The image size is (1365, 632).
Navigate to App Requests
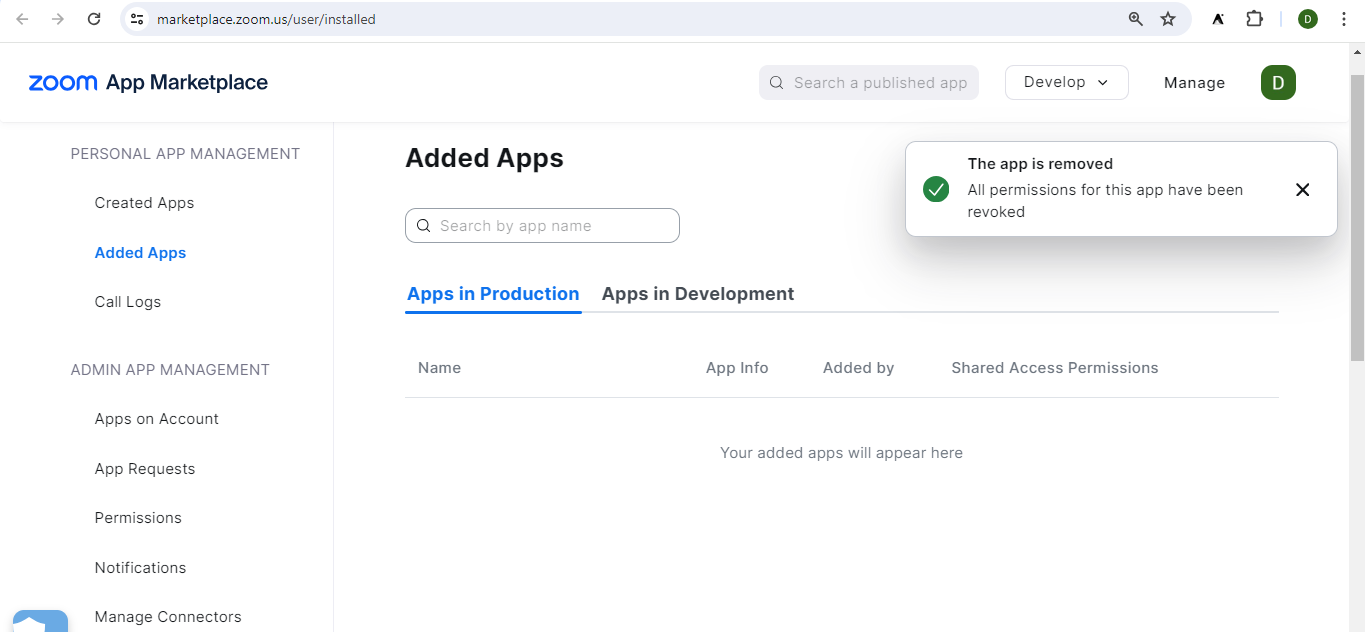coord(144,469)
